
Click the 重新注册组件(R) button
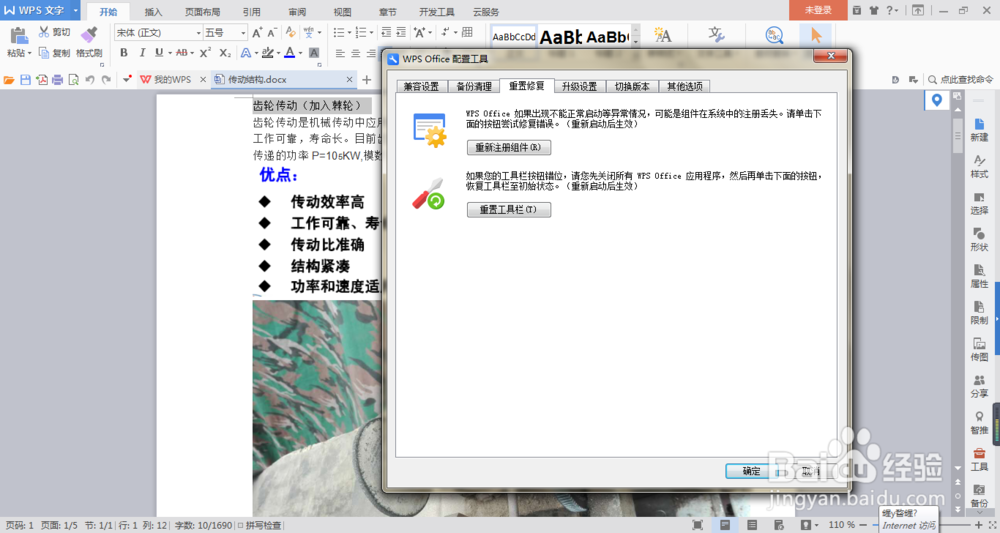[508, 147]
